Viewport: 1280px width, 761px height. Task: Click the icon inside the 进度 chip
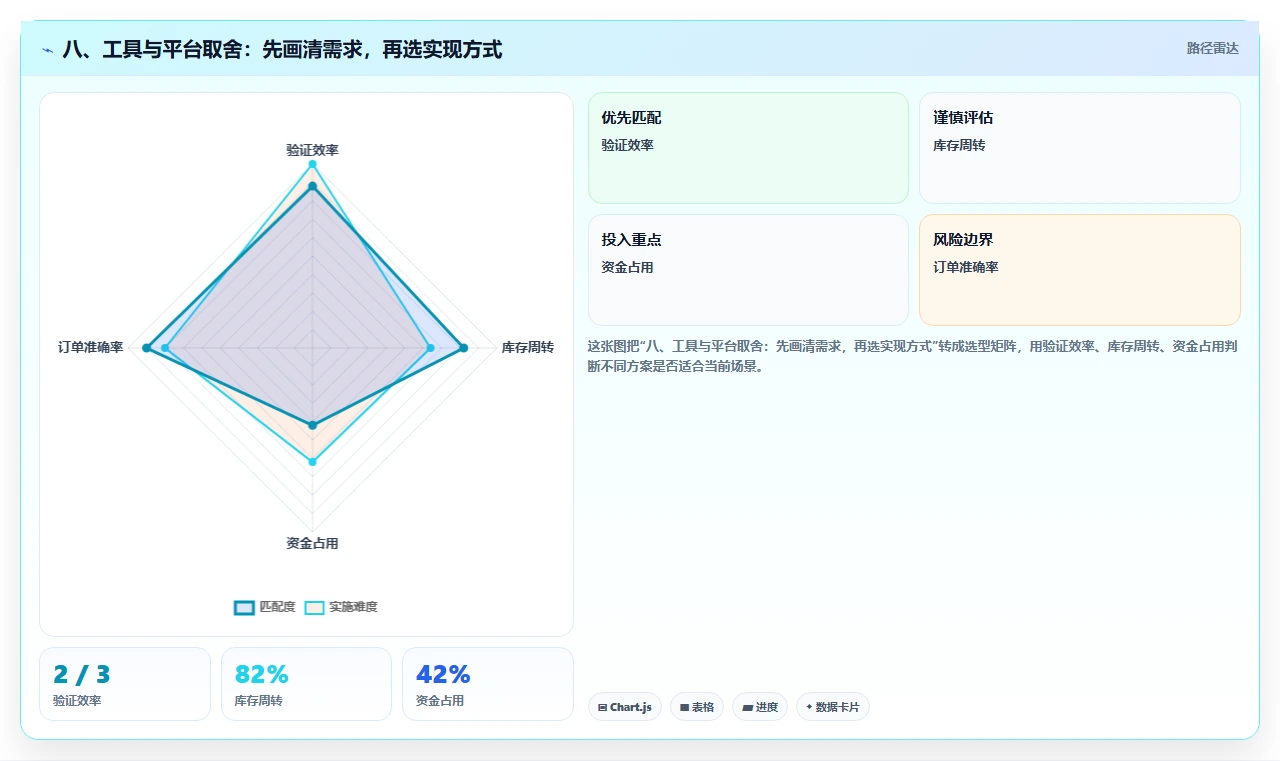click(x=747, y=708)
